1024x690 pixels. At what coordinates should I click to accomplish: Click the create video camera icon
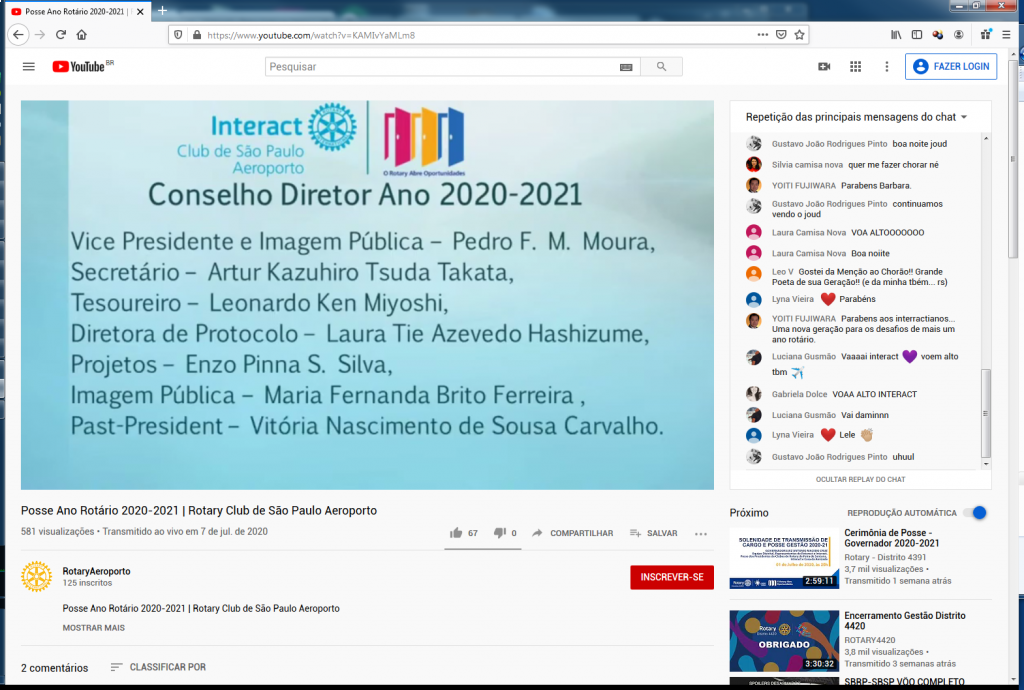(824, 67)
